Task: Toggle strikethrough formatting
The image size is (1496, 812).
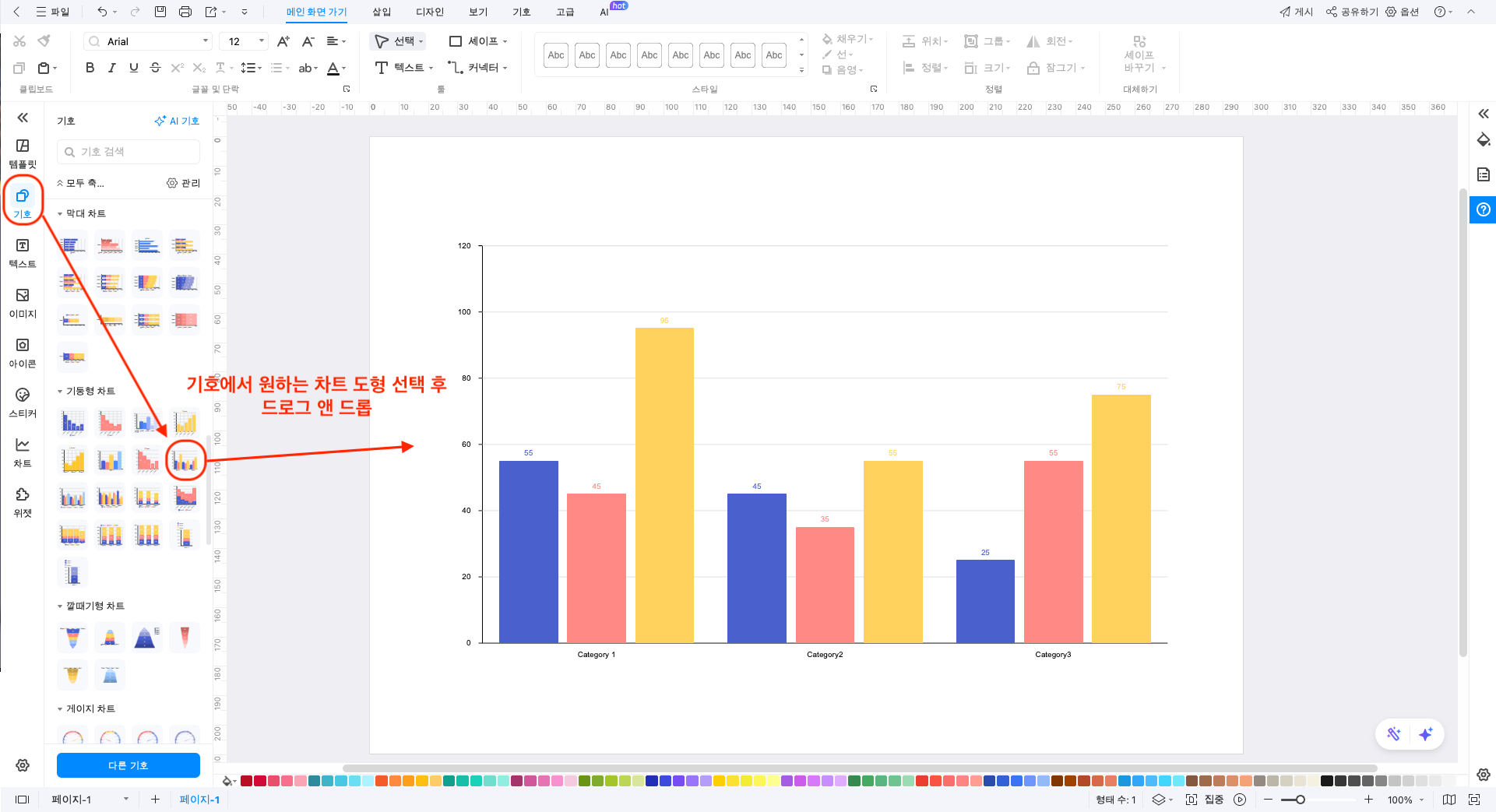Action: click(155, 68)
